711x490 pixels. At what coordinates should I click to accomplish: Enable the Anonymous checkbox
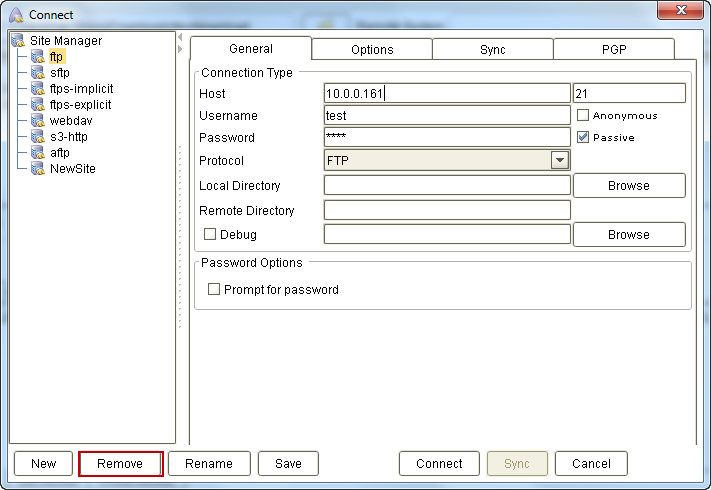[x=583, y=115]
